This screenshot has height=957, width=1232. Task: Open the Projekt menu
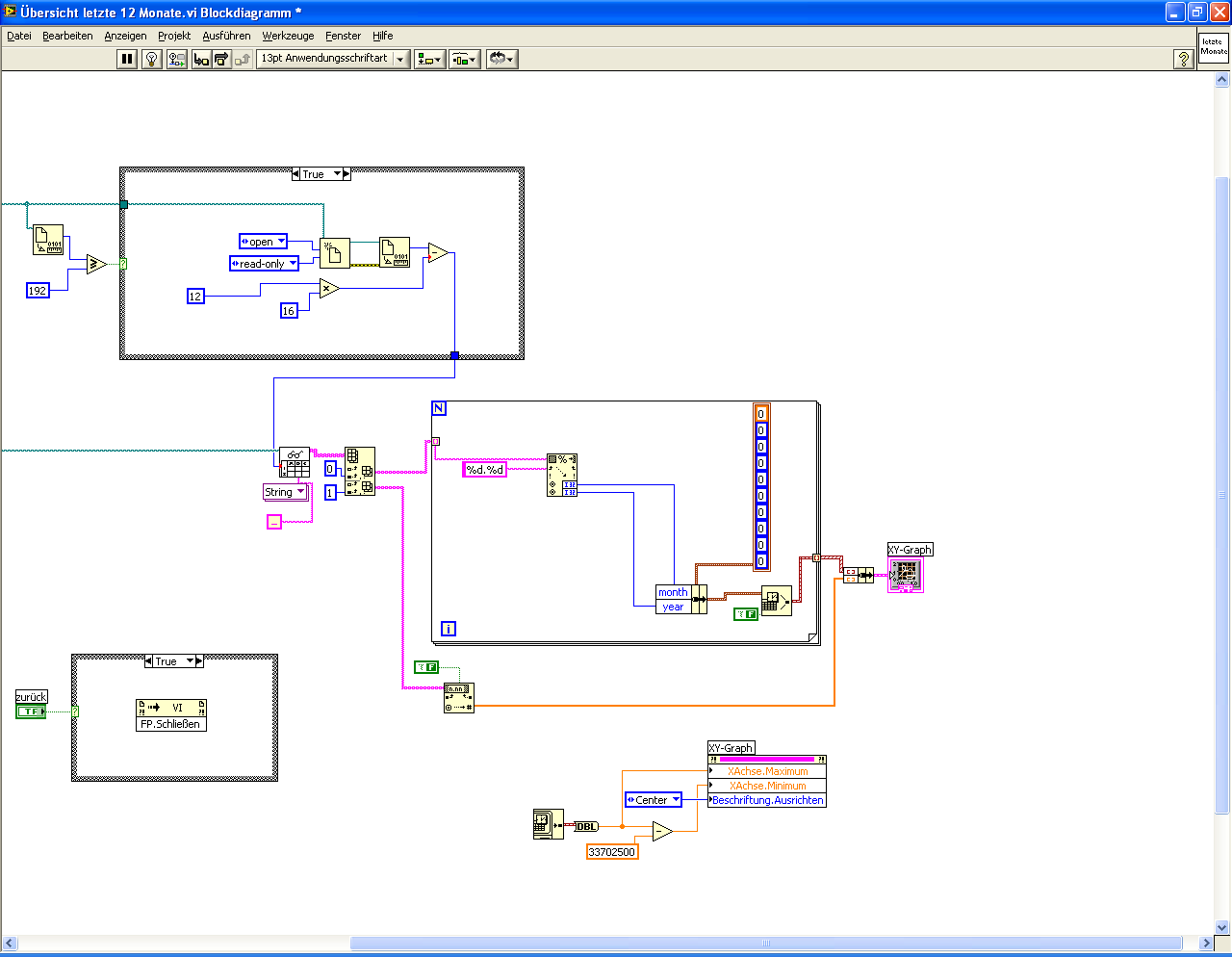(174, 36)
